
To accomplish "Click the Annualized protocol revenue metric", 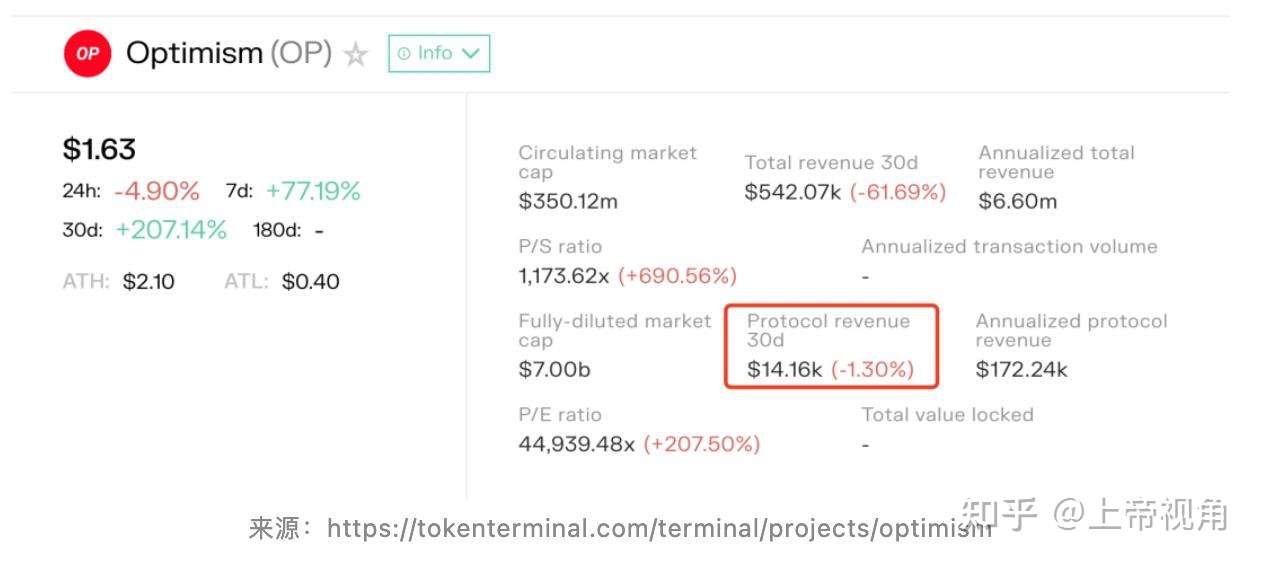I will pos(1071,331).
